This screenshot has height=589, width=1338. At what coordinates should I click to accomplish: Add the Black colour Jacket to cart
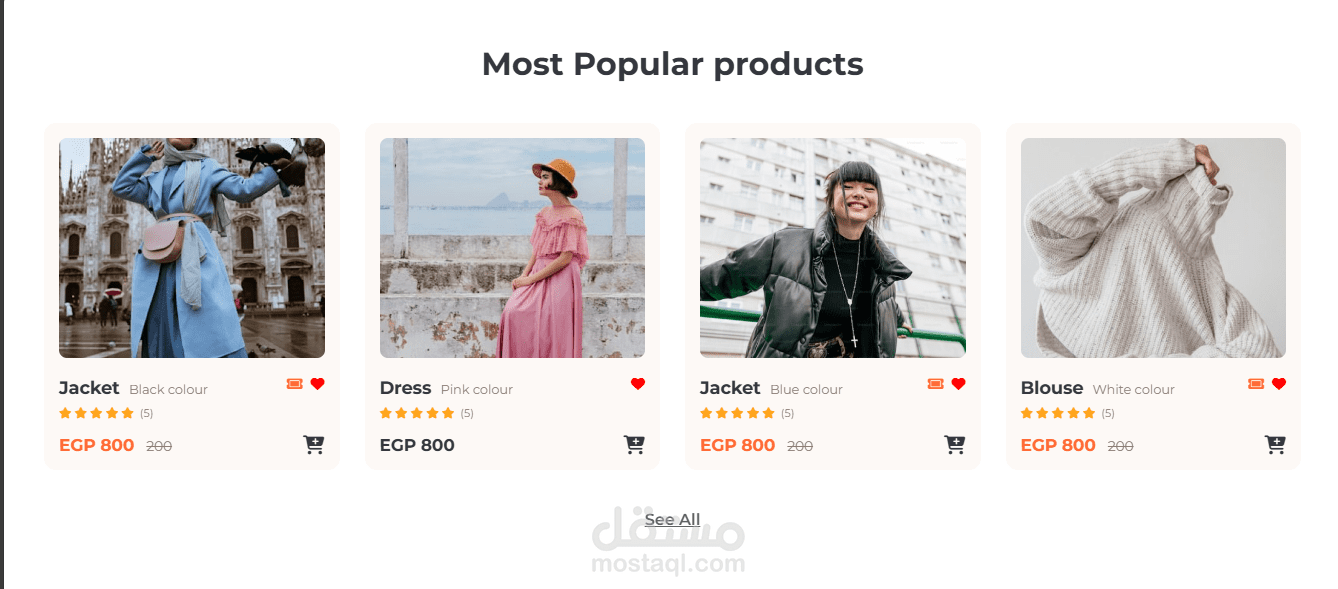314,445
